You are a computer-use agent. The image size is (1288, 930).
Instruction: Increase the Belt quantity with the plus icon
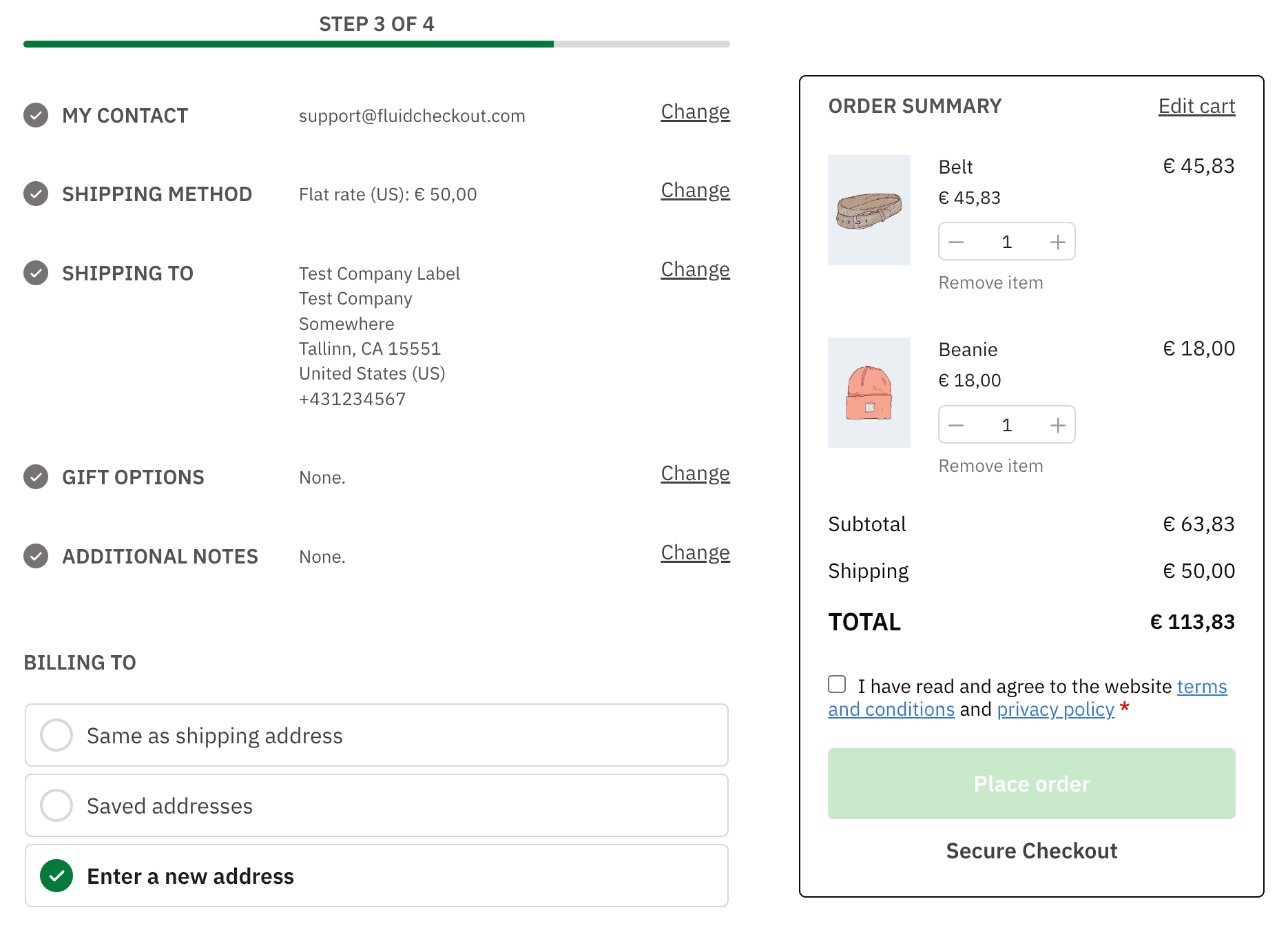(1058, 242)
